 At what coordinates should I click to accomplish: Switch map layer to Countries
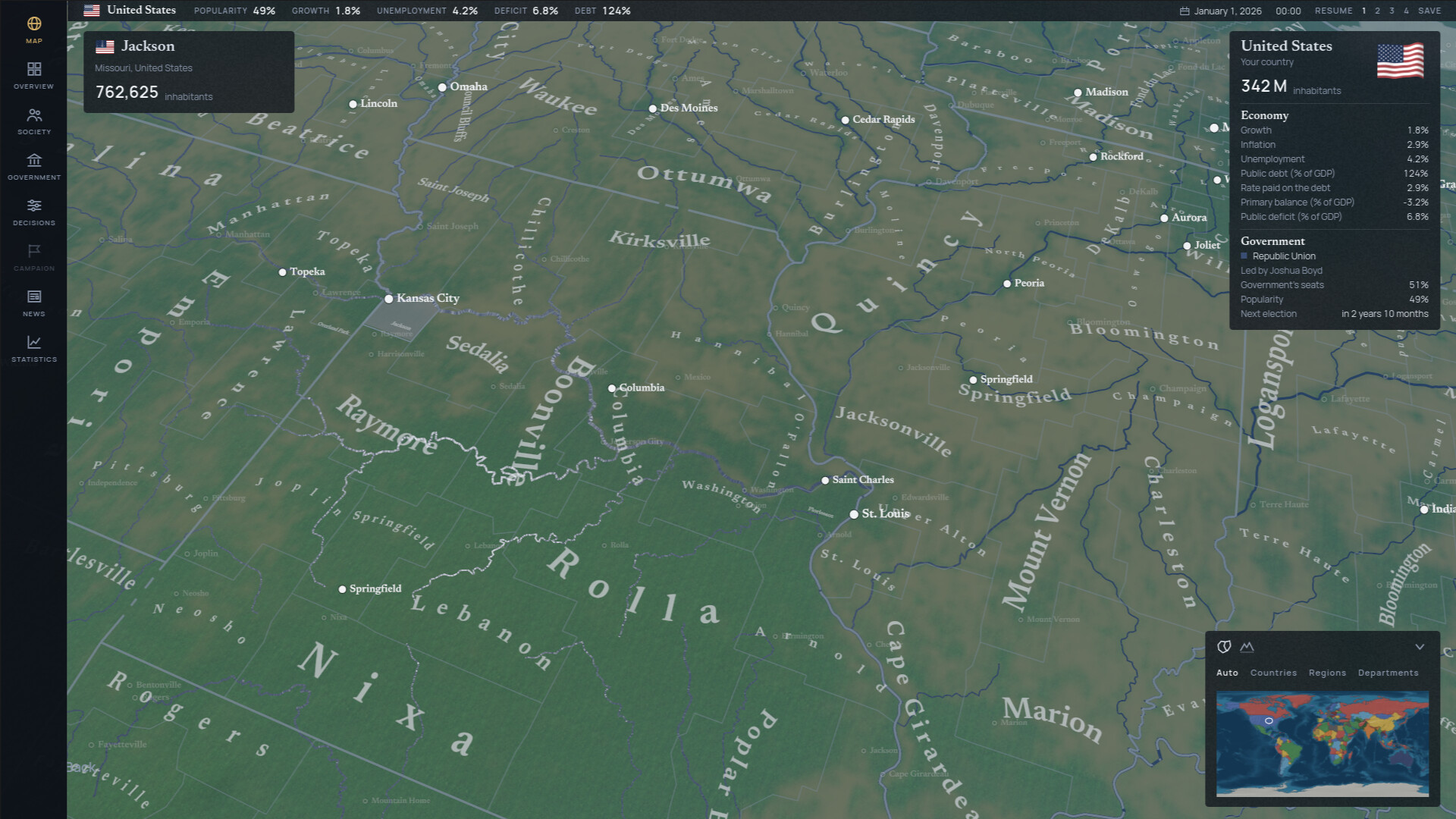coord(1273,673)
